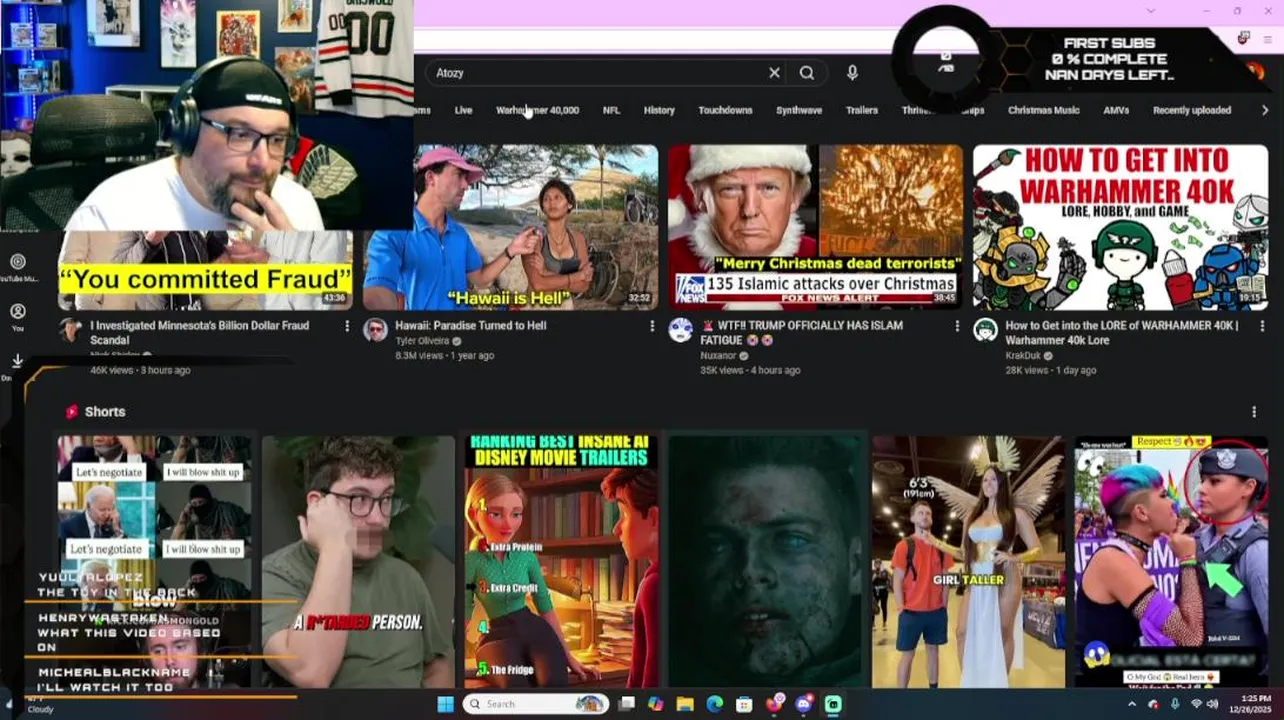The image size is (1284, 720).
Task: Start voice search with the microphone icon
Action: pyautogui.click(x=852, y=73)
